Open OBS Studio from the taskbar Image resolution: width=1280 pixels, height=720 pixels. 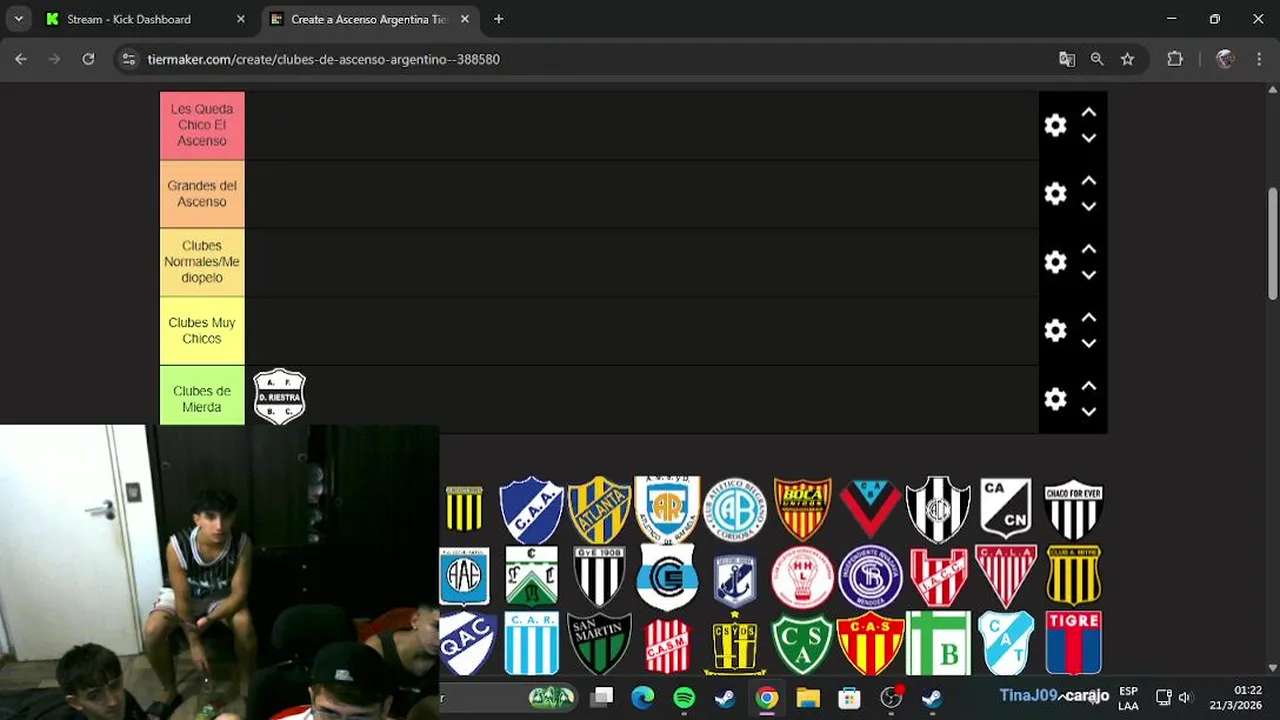(891, 697)
